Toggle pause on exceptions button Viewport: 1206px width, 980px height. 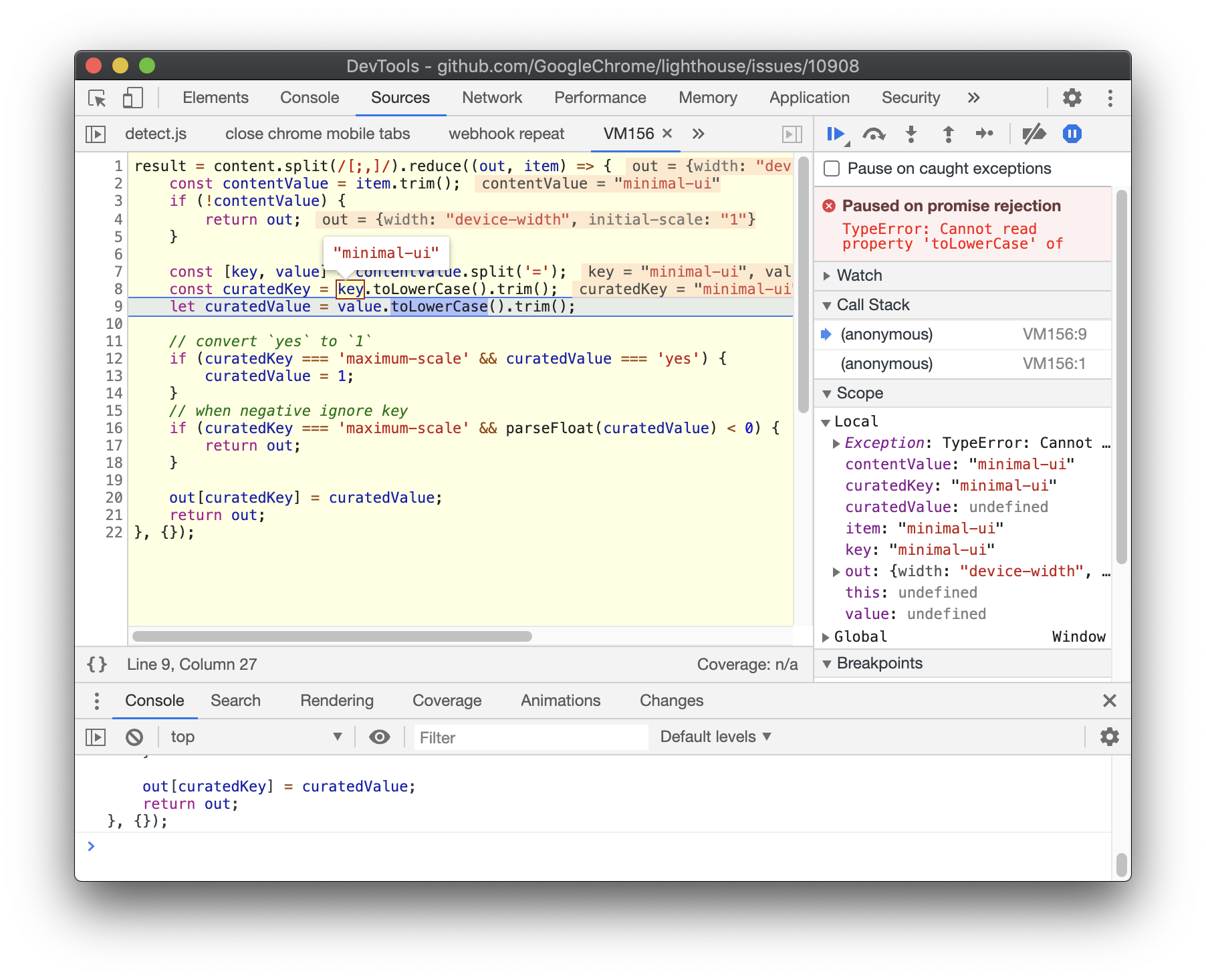click(x=1072, y=134)
